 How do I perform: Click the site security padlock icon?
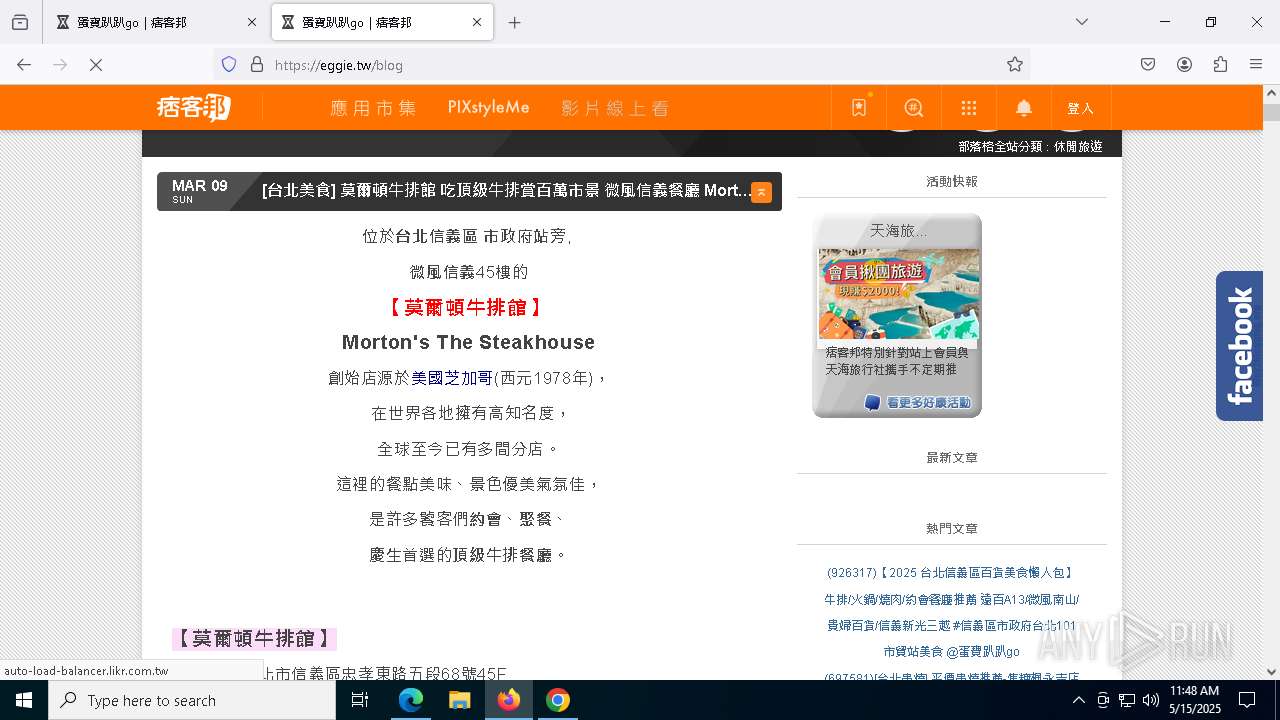click(x=257, y=64)
